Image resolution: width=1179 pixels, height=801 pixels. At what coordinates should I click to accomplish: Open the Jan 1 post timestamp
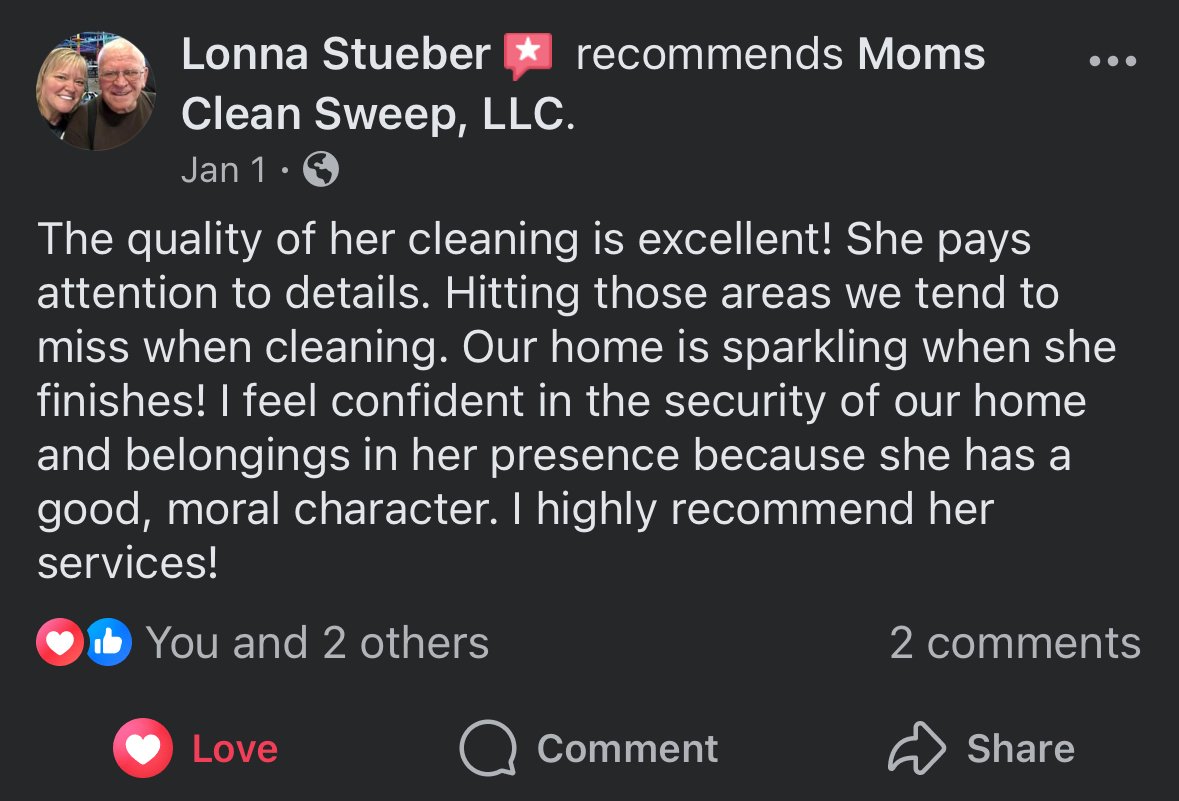224,170
